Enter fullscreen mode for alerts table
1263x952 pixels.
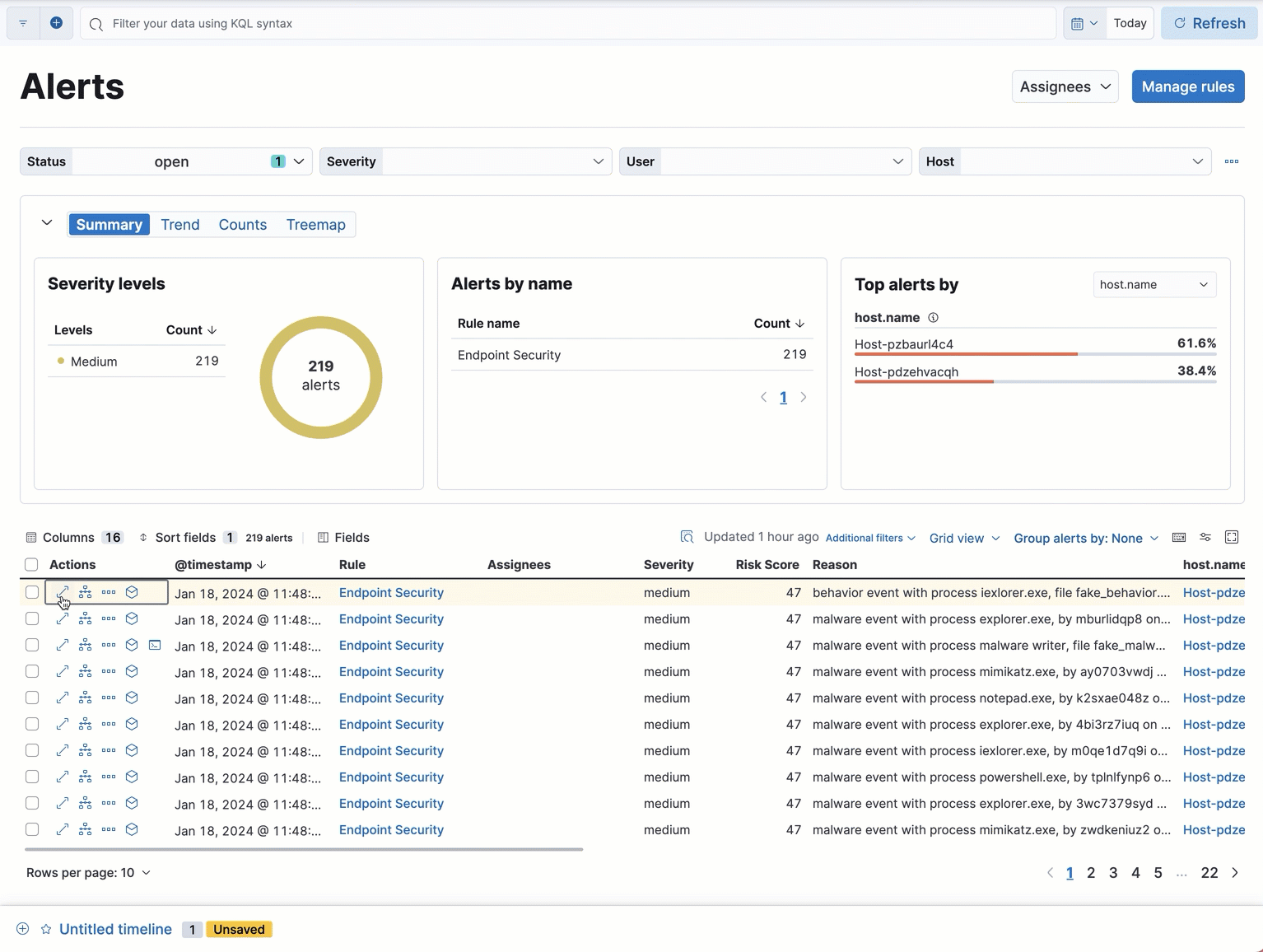coord(1232,538)
